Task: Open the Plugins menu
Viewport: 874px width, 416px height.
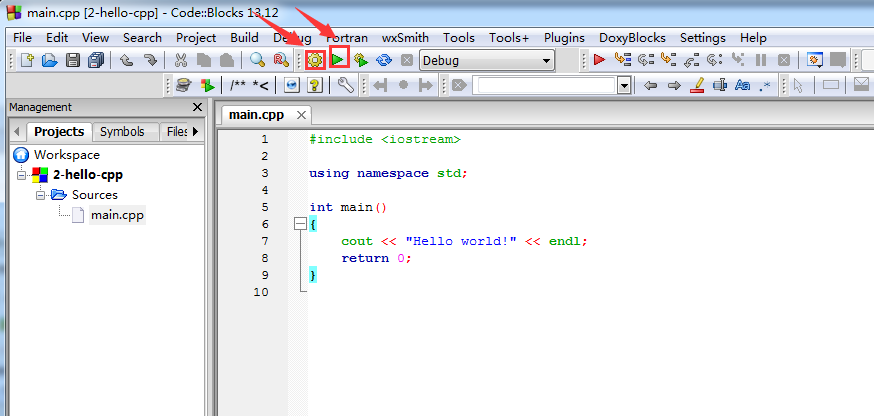Action: (564, 38)
